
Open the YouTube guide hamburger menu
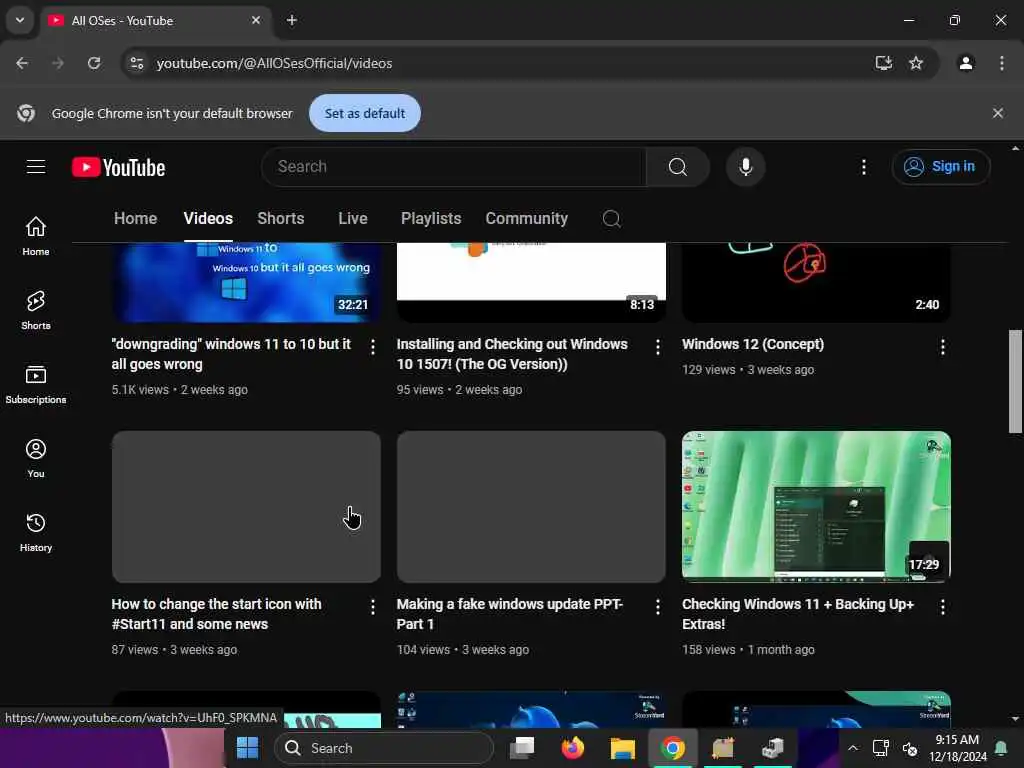coord(36,167)
